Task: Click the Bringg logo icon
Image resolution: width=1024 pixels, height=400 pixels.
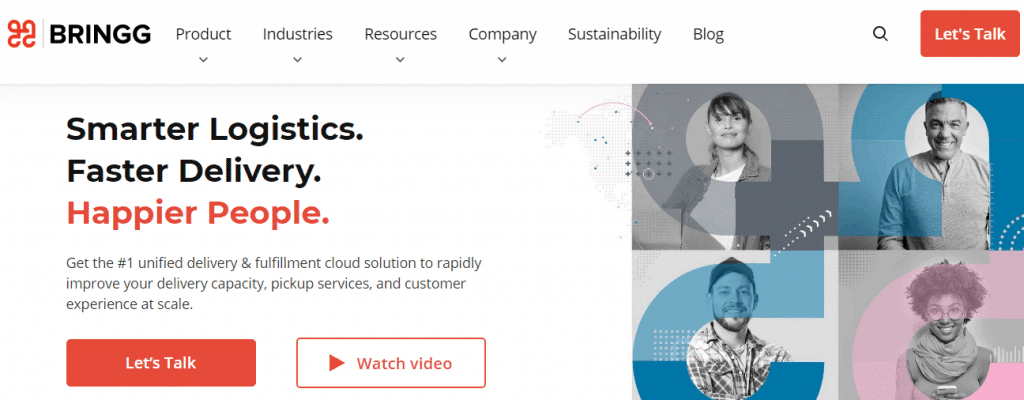Action: coord(22,34)
